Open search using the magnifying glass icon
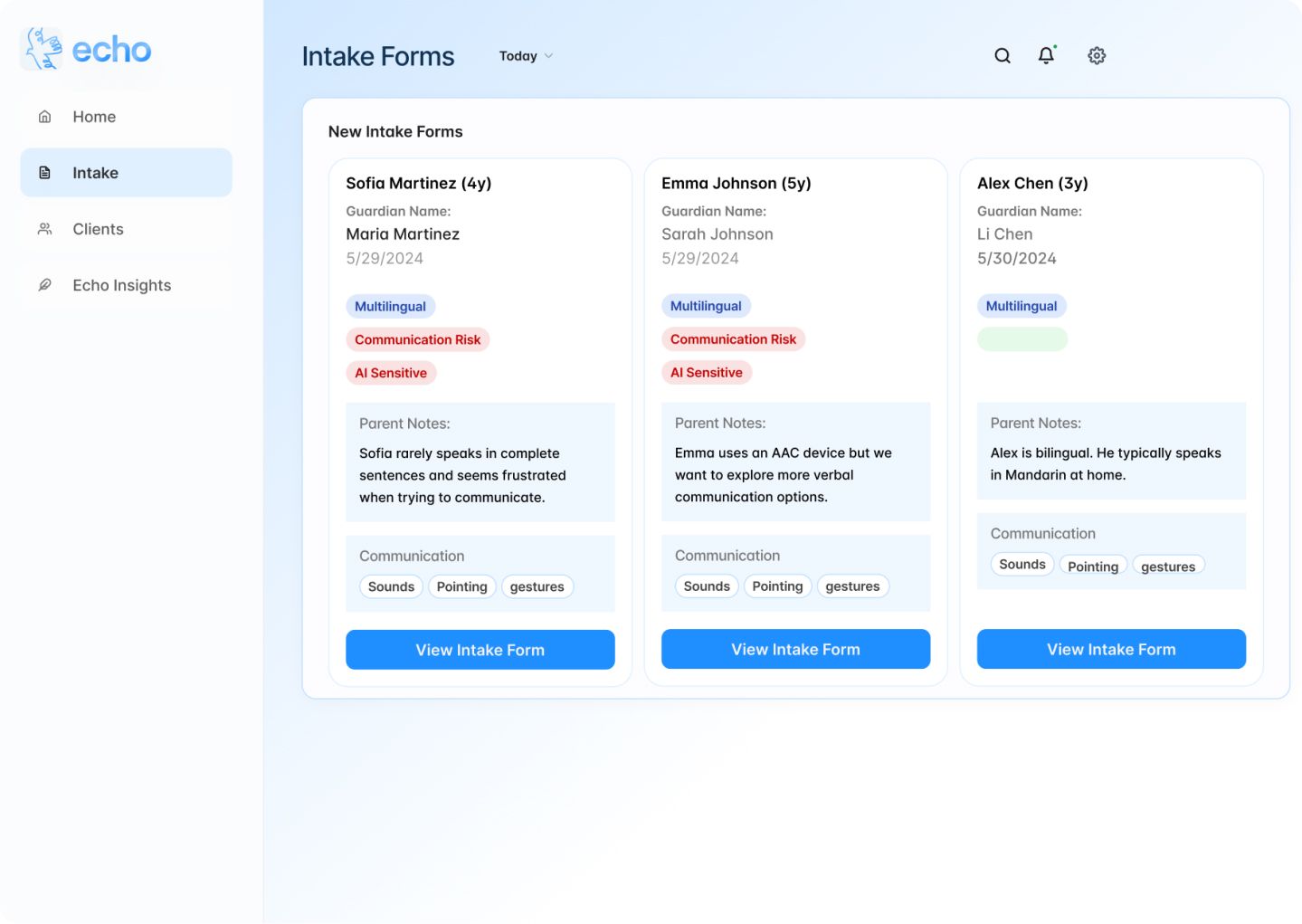Image resolution: width=1302 pixels, height=924 pixels. (1003, 55)
